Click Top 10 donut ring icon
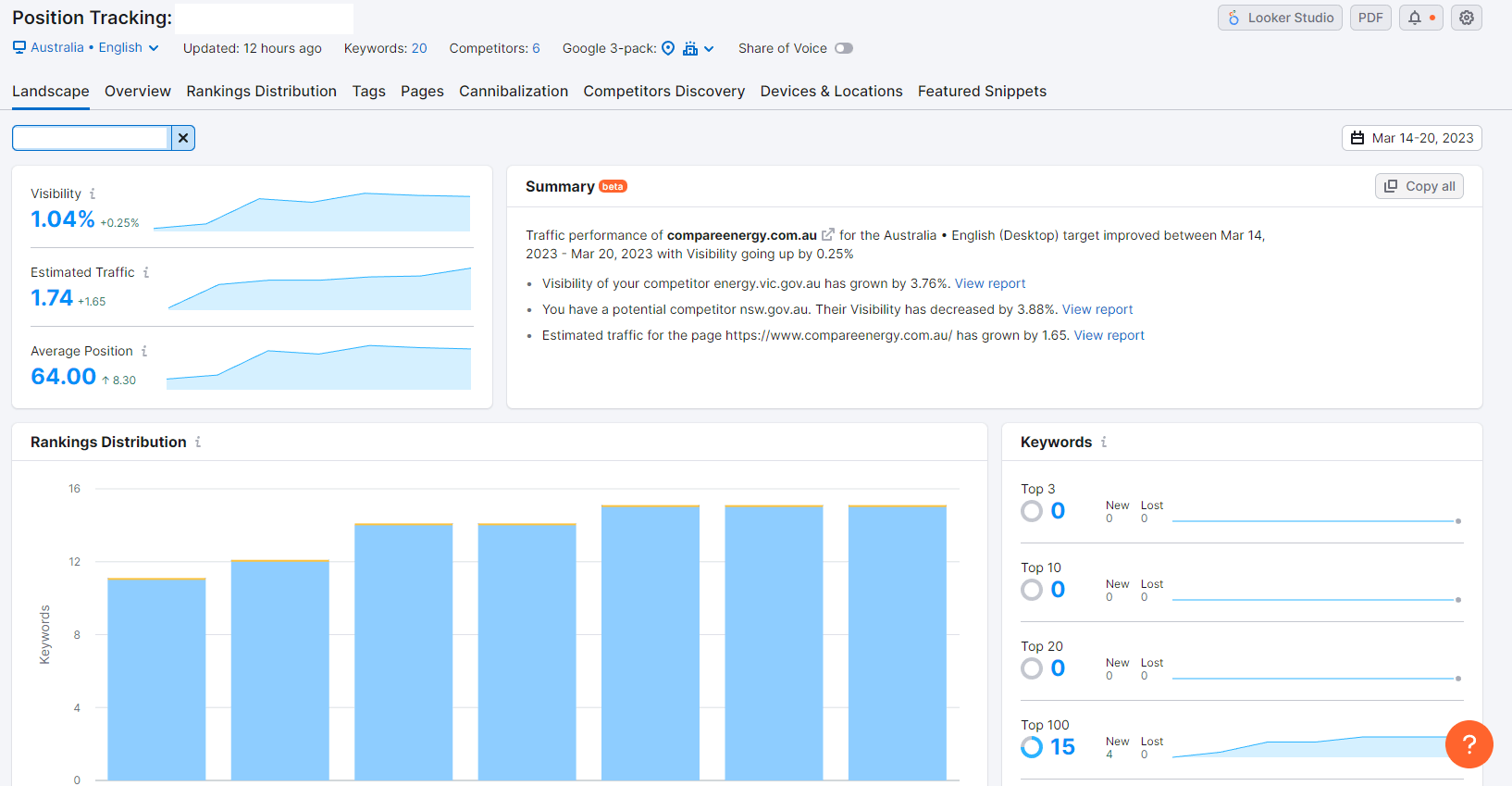1512x786 pixels. tap(1032, 590)
